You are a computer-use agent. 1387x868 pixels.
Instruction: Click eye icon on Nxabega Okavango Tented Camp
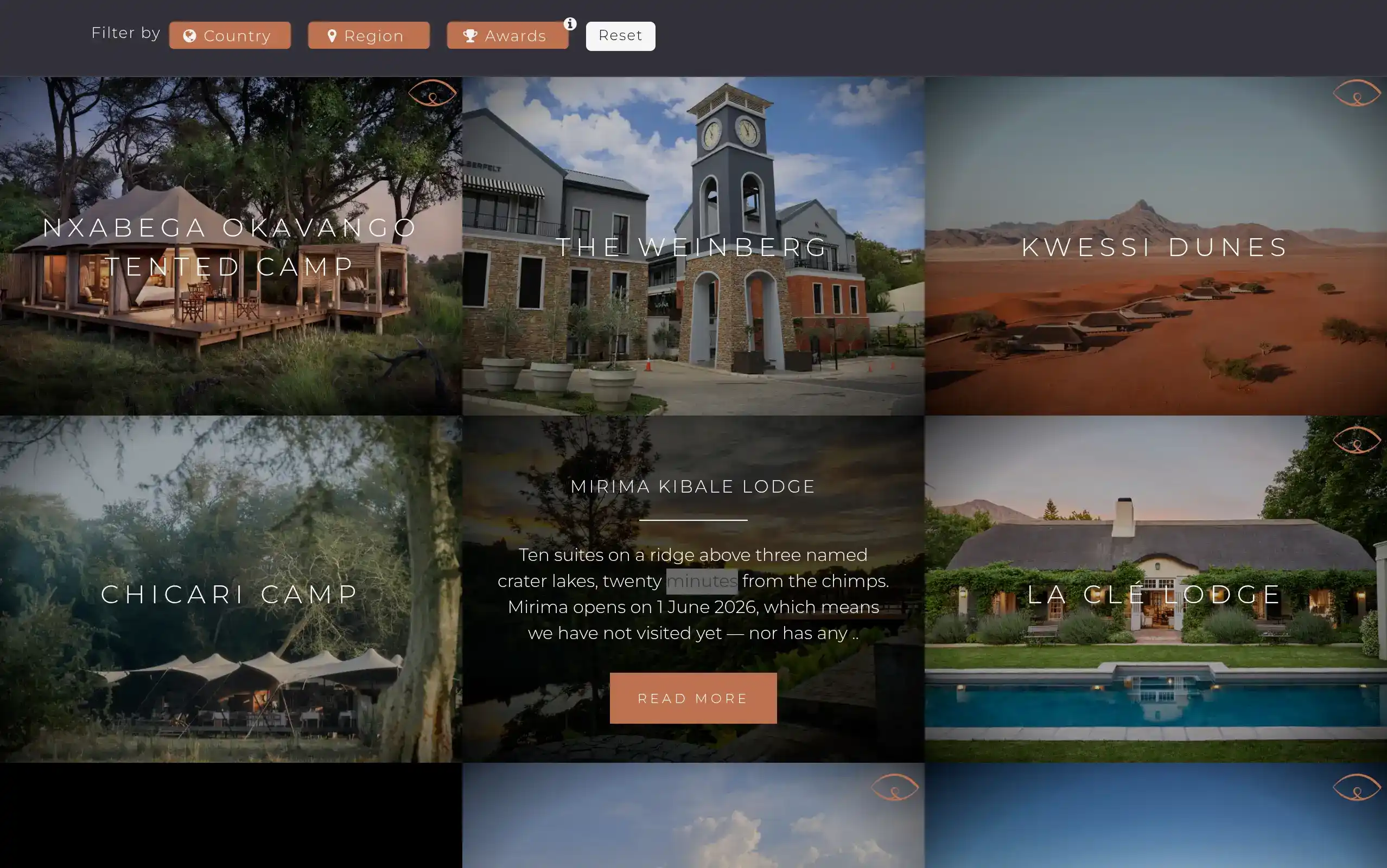(432, 92)
